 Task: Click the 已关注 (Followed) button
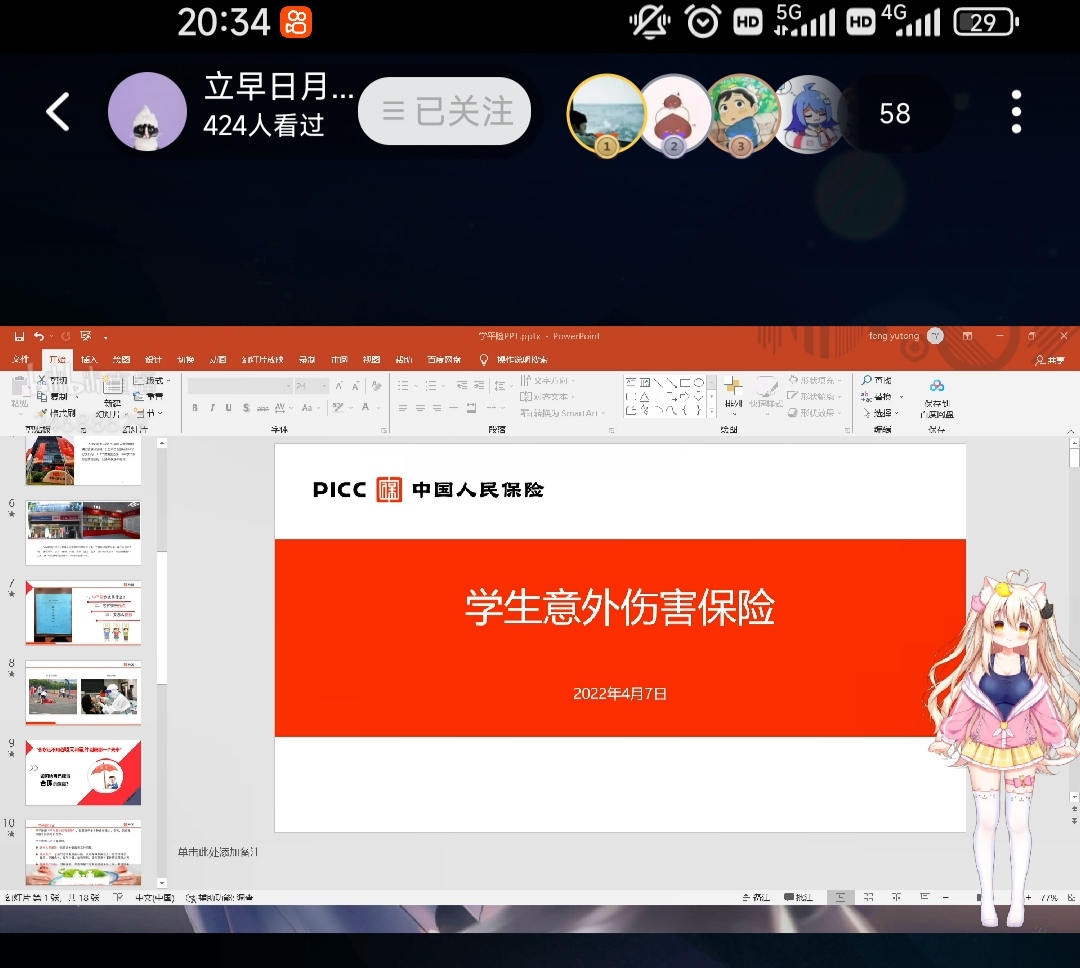pos(444,111)
